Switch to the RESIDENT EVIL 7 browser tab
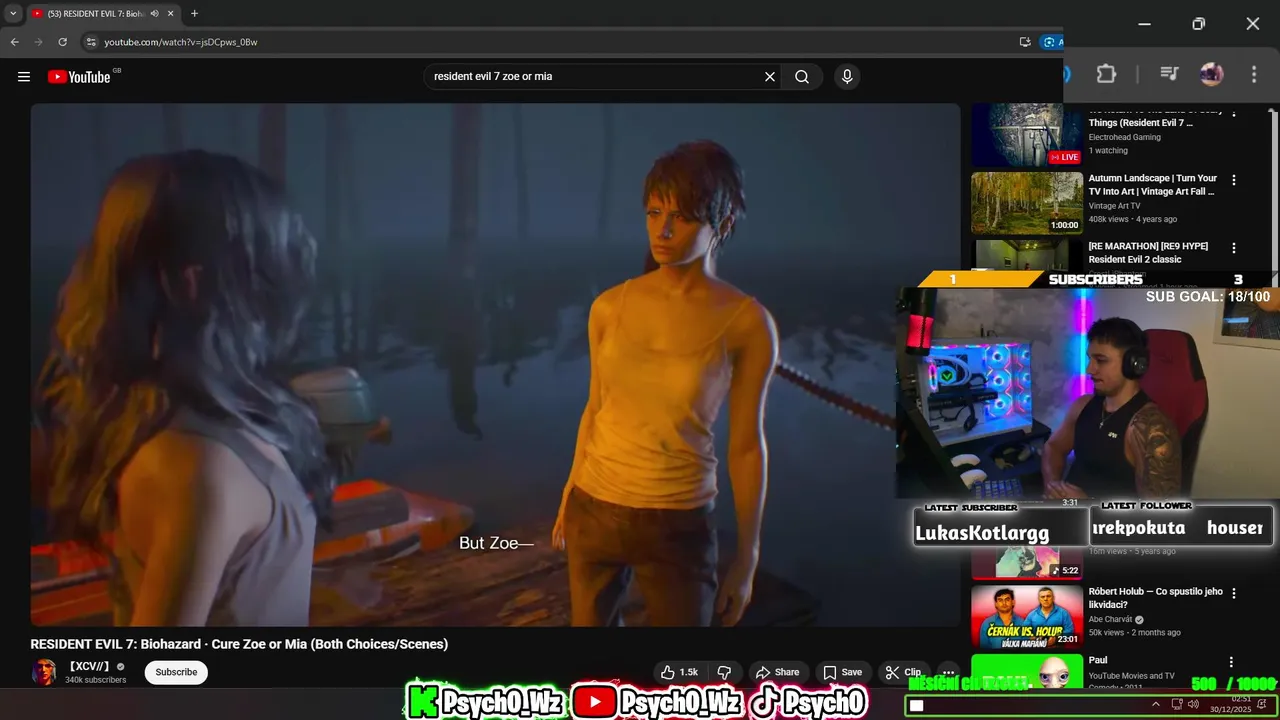Screen dimensions: 1280x720 coord(95,14)
